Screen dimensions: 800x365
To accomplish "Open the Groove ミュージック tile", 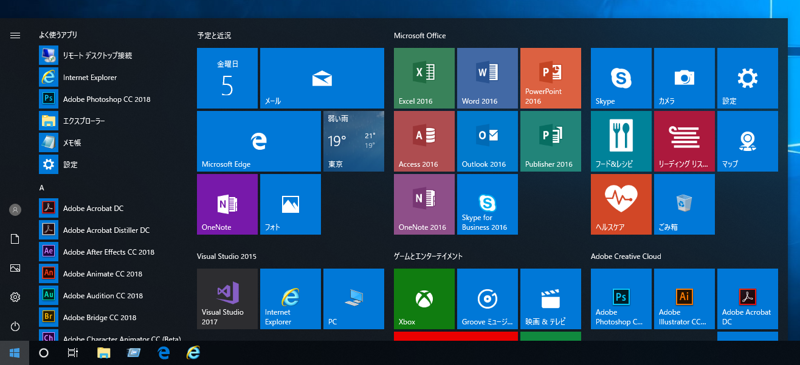I will (487, 299).
